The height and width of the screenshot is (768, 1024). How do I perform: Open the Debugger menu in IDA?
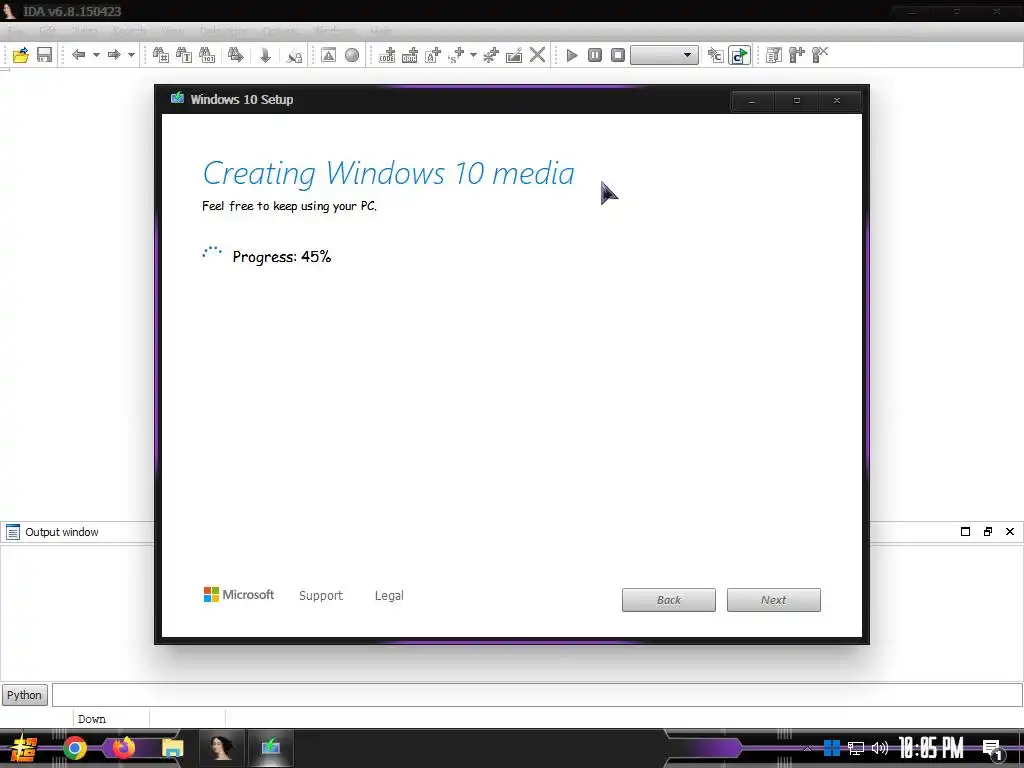tap(223, 31)
